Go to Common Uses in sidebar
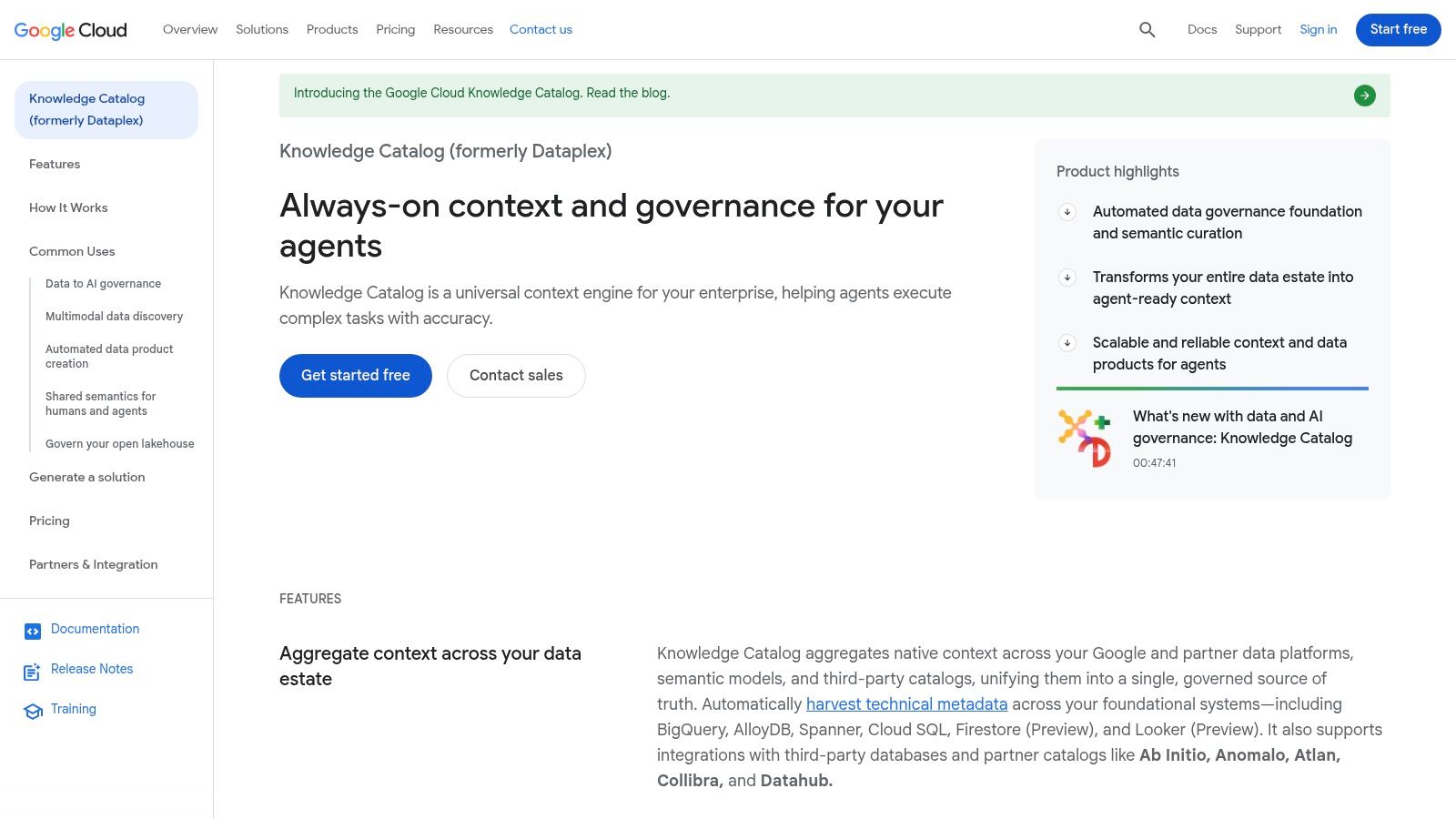 tap(72, 252)
